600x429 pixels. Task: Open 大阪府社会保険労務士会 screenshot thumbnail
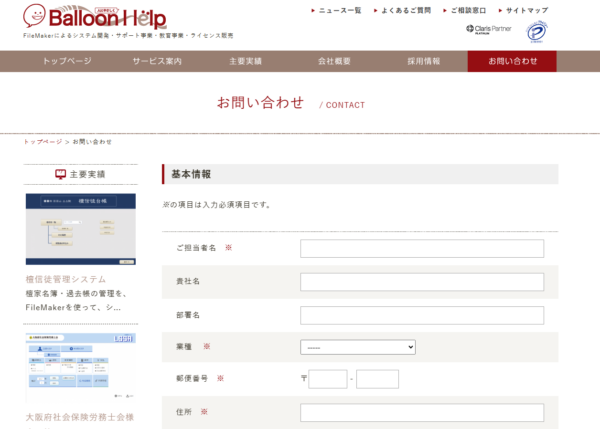click(81, 367)
